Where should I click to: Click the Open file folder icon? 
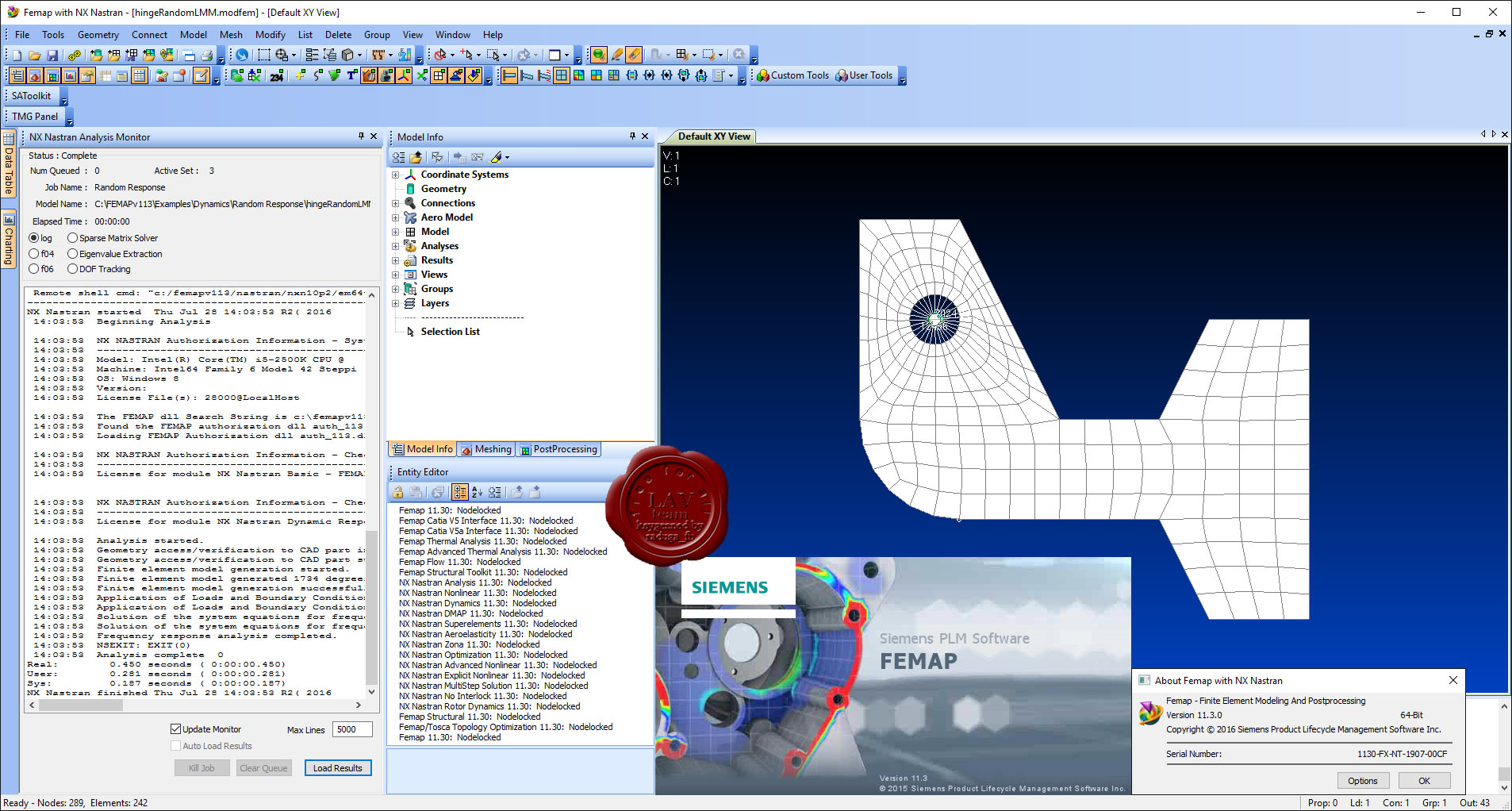(34, 56)
